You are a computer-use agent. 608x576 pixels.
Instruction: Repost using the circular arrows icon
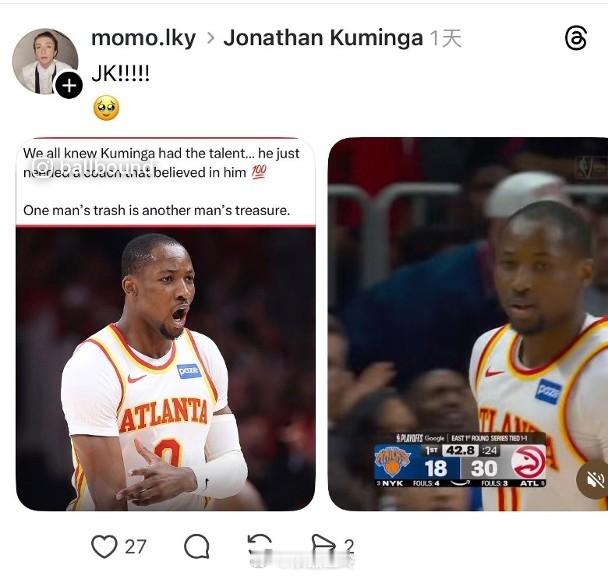[x=260, y=545]
